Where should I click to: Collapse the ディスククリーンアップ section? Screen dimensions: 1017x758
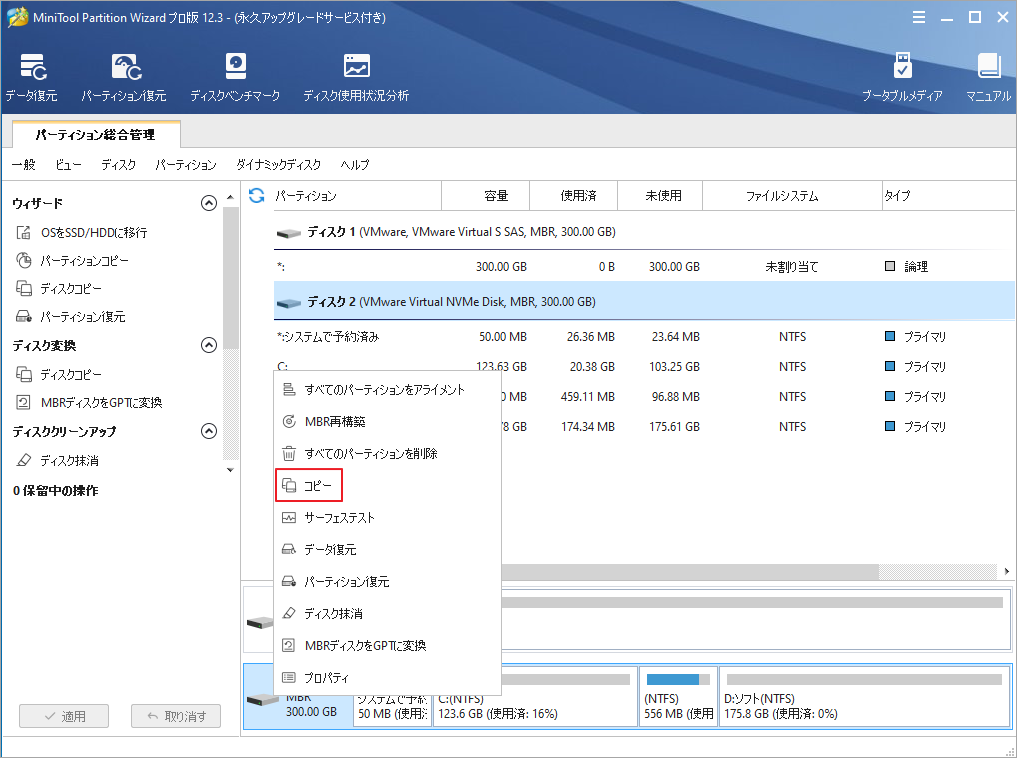pos(209,431)
